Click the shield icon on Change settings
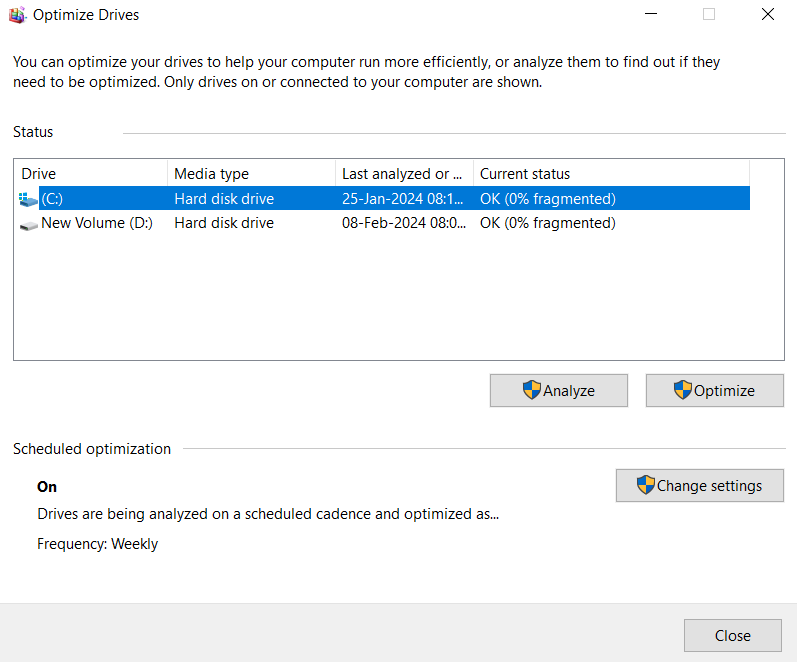The image size is (797, 662). click(646, 485)
